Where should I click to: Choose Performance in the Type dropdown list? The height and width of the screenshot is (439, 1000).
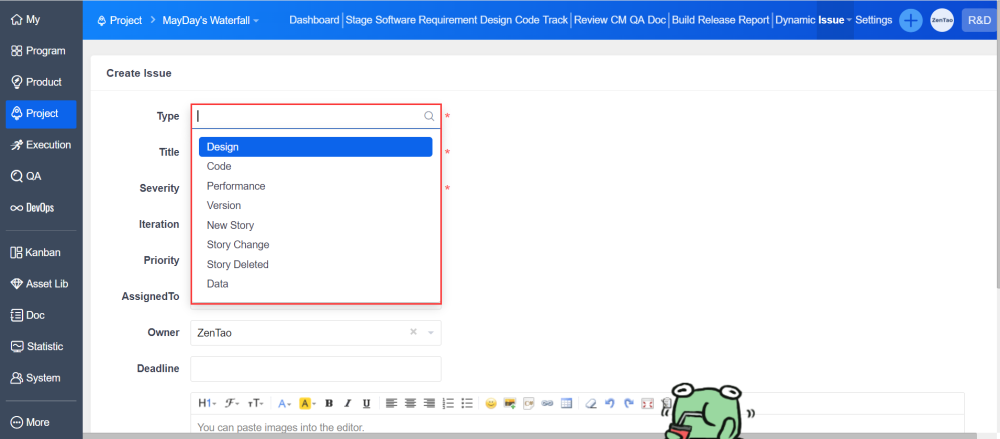point(236,186)
